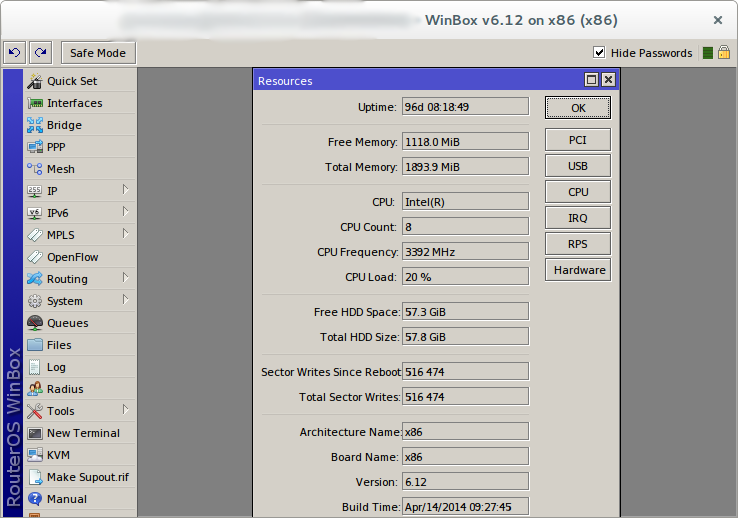Image resolution: width=738 pixels, height=518 pixels.
Task: Expand the IP submenu arrow
Action: tap(125, 190)
